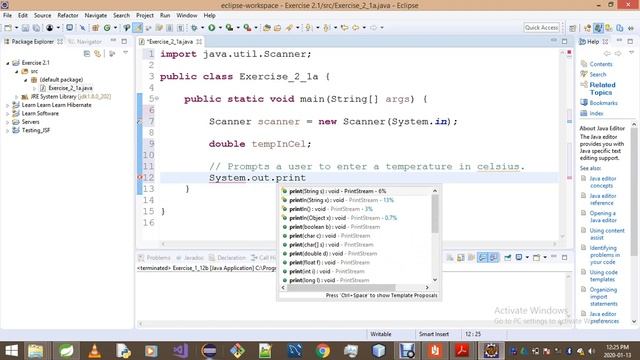Collapse the src folder node

(16, 71)
